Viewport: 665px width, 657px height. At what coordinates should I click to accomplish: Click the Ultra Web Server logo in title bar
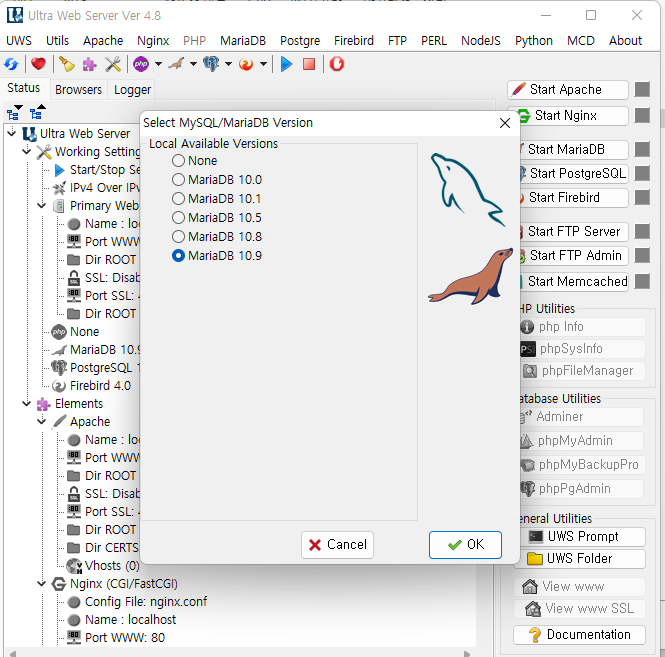coord(15,15)
